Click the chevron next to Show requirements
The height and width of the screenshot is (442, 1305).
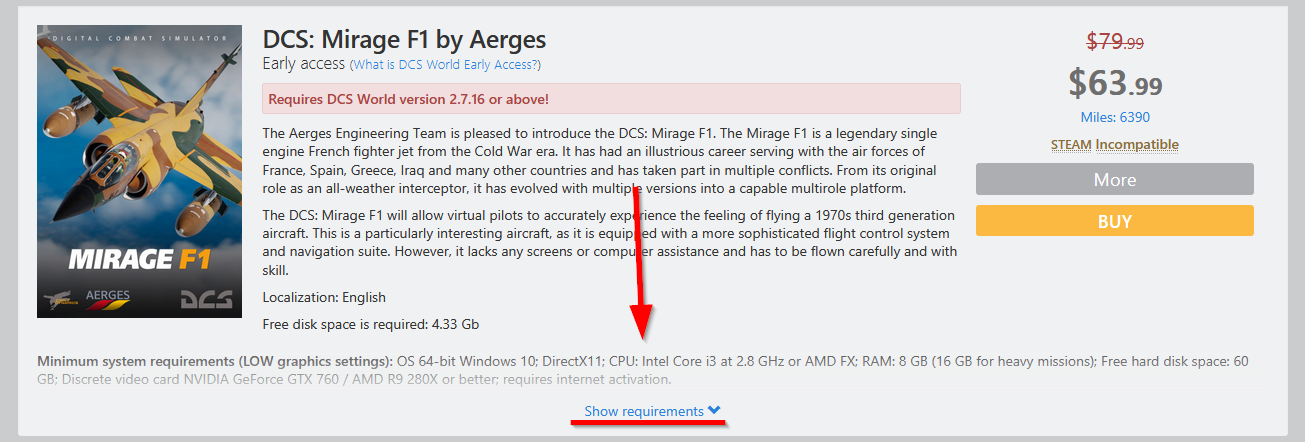(x=714, y=411)
